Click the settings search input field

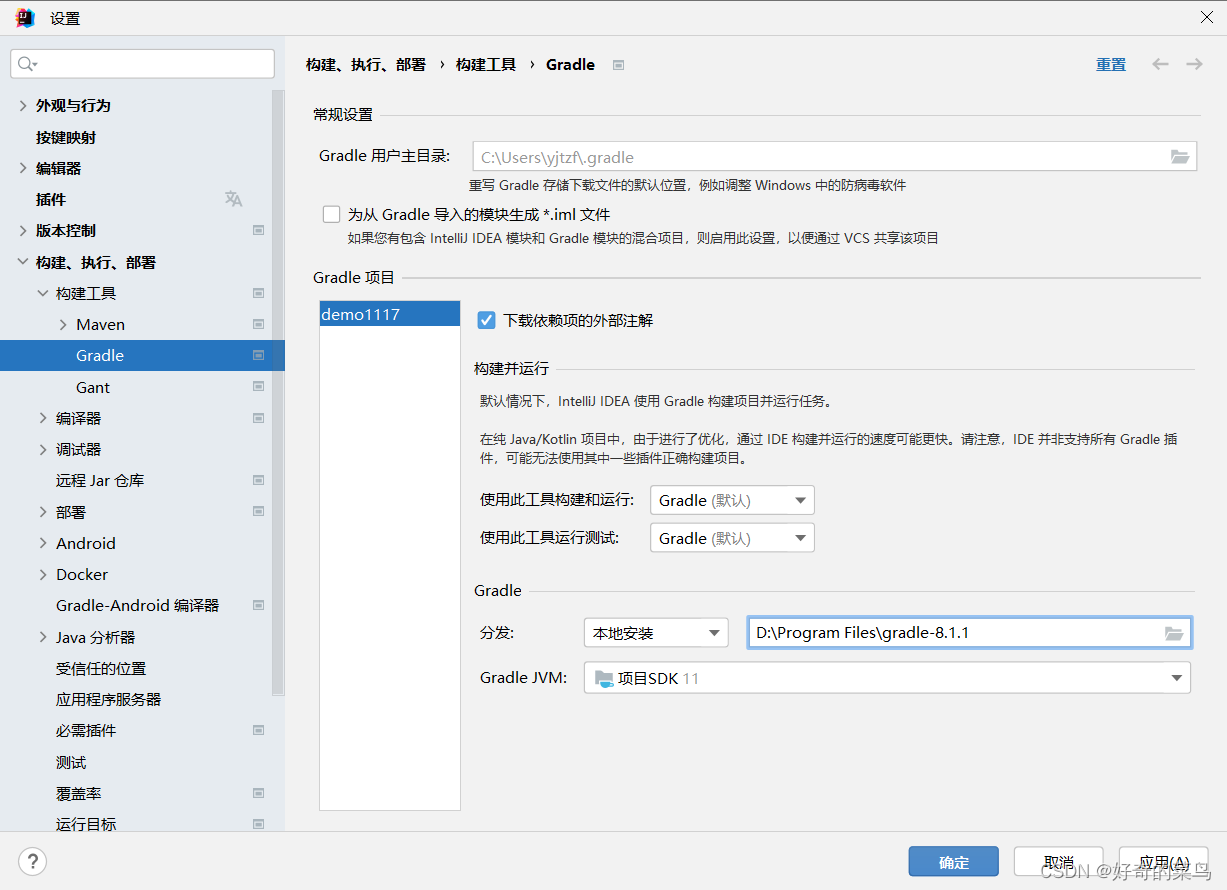point(143,64)
